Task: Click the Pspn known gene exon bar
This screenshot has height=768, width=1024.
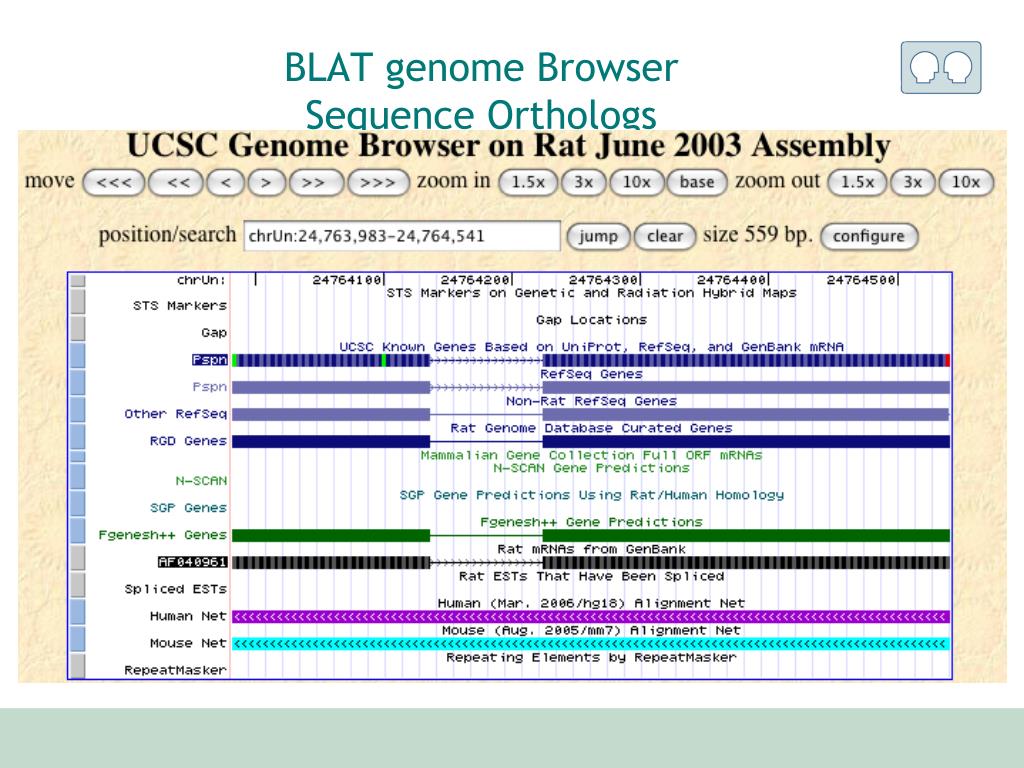Action: coord(591,360)
